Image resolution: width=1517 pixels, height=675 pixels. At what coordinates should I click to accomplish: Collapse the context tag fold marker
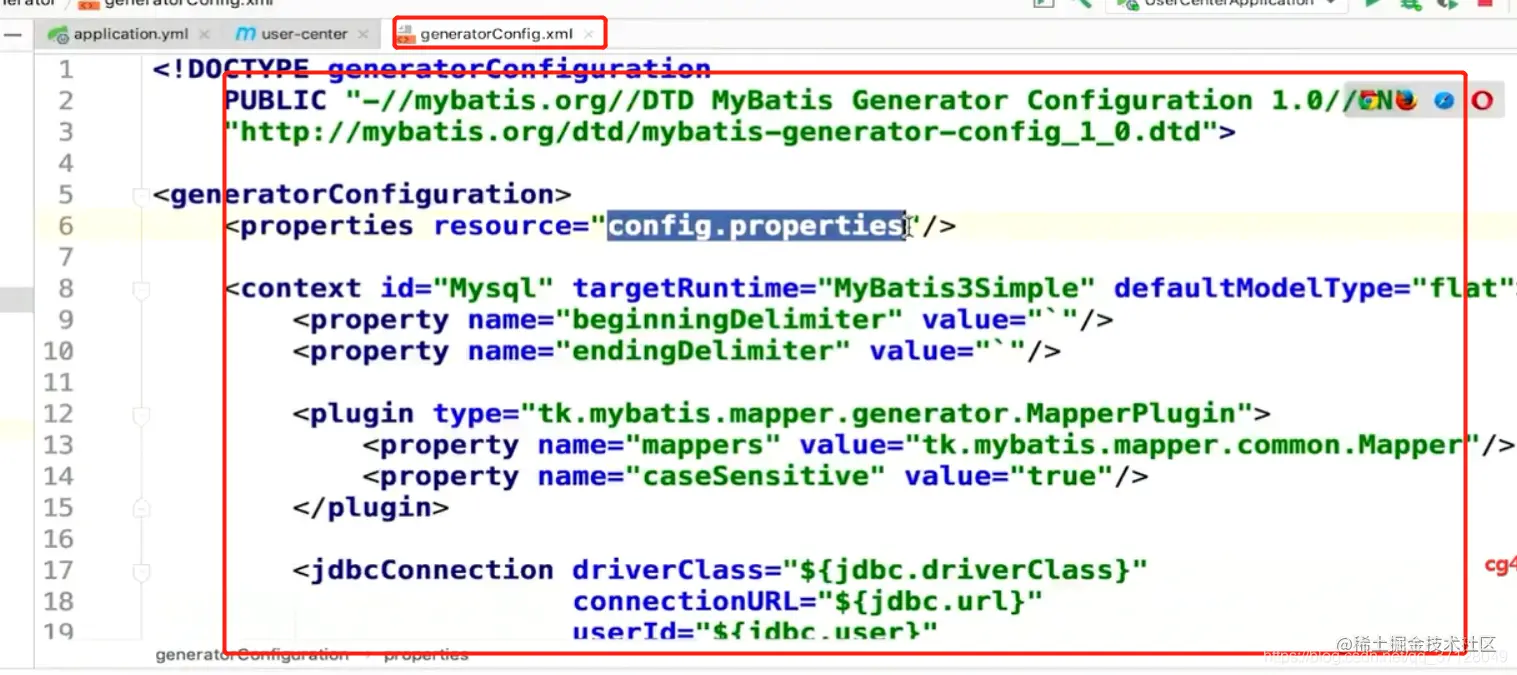140,290
